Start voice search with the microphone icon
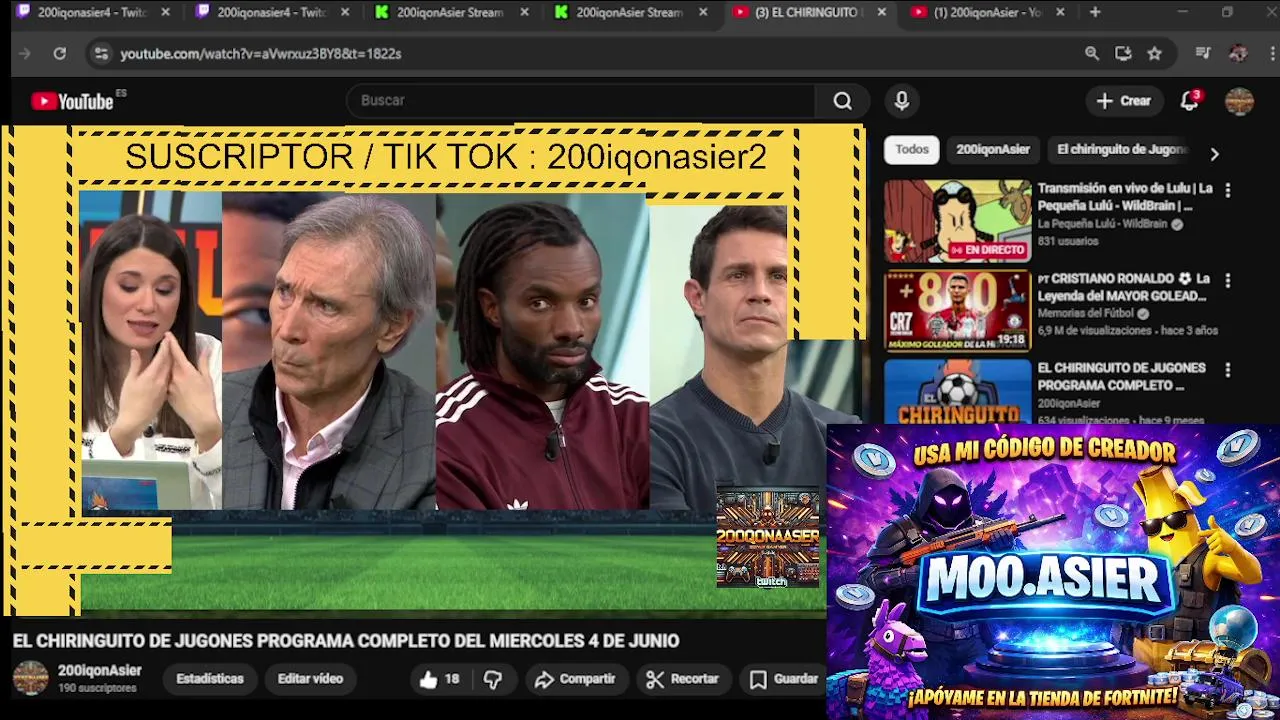The image size is (1280, 720). point(902,101)
